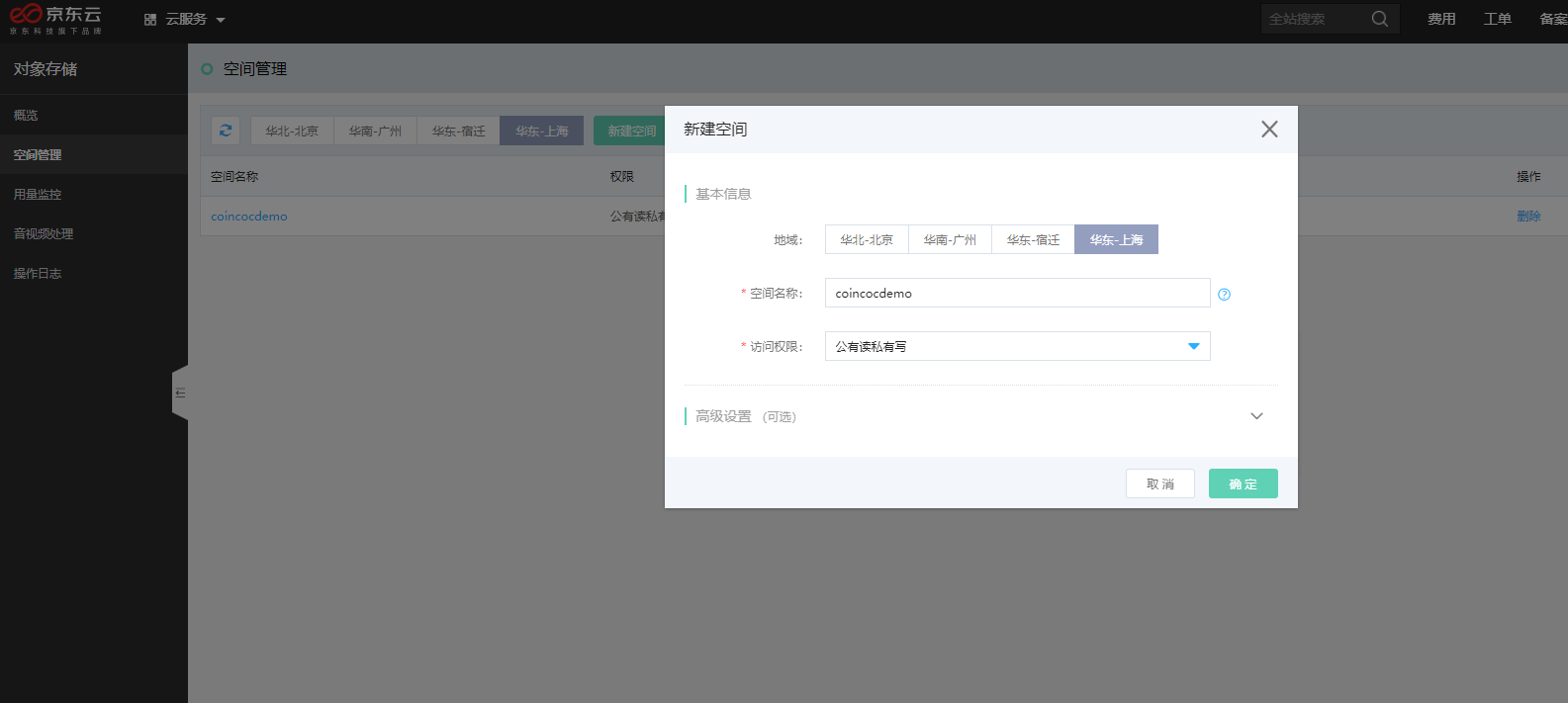Click the 全站搜索 search box

pyautogui.click(x=1314, y=19)
